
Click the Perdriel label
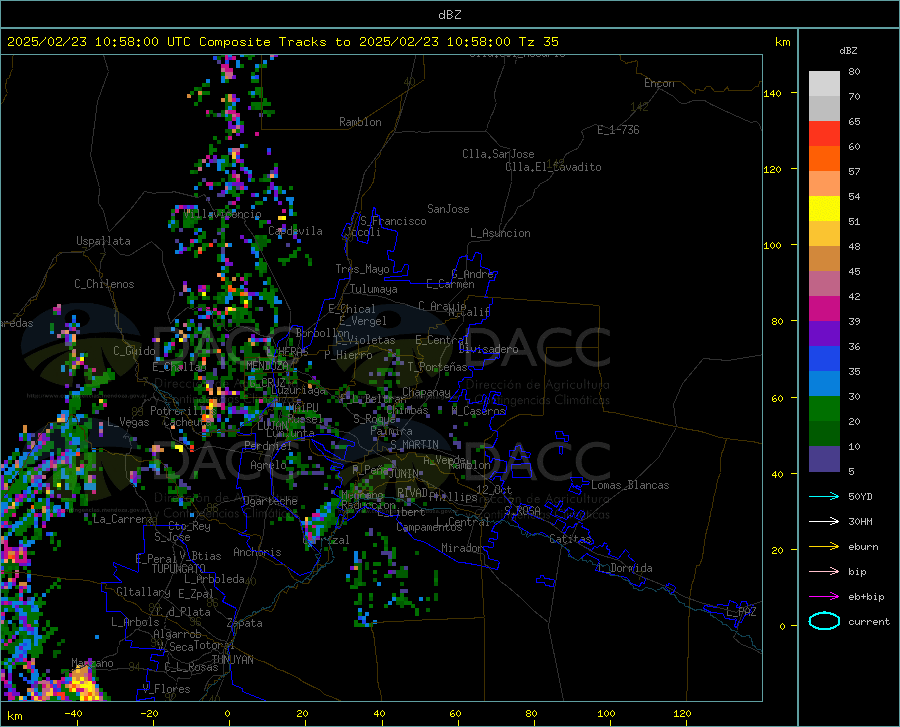tap(268, 445)
